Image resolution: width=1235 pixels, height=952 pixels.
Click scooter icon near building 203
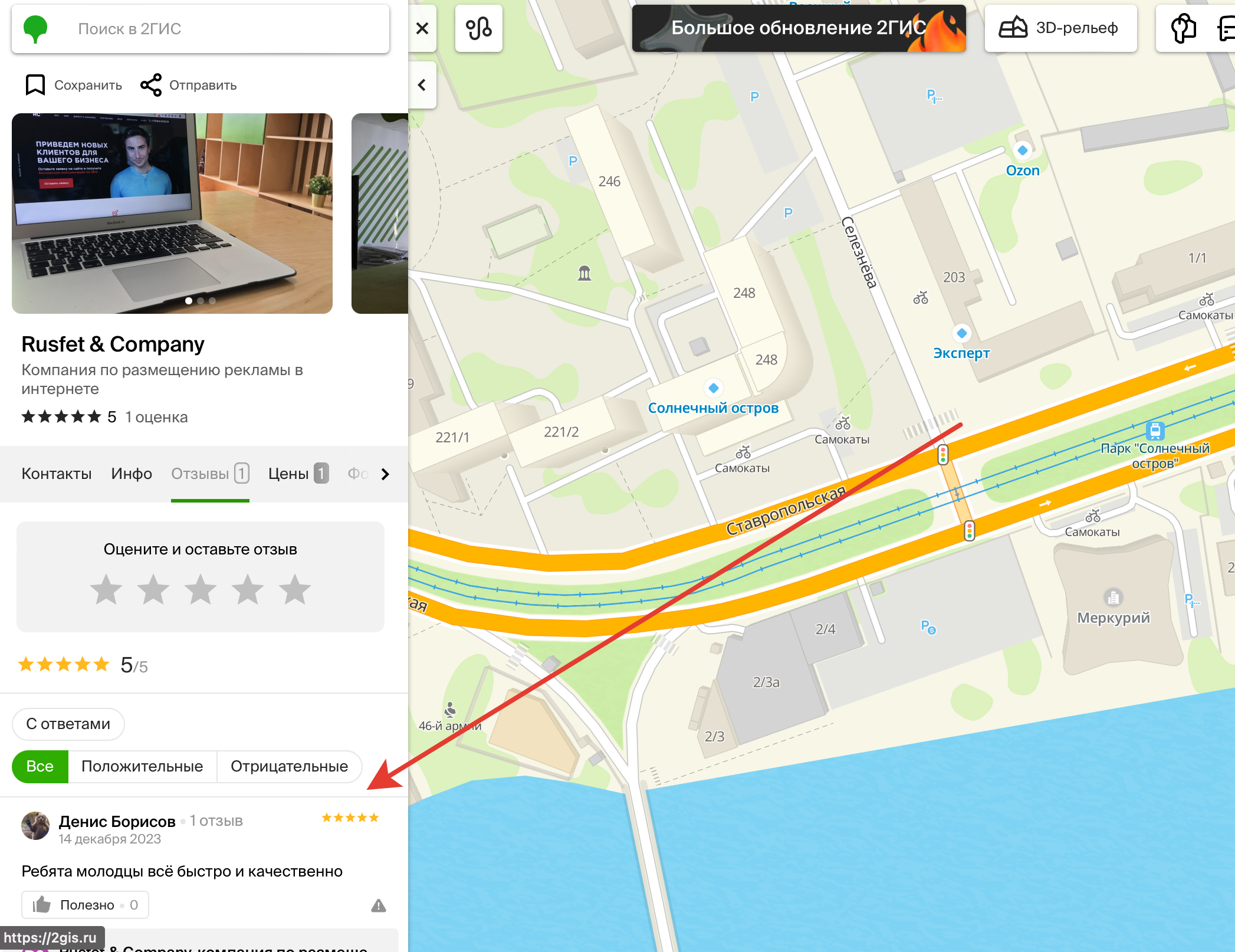tap(921, 298)
